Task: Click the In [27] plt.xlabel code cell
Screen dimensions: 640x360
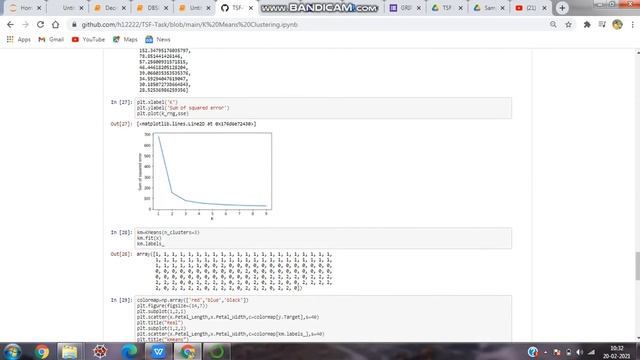Action: pos(323,108)
